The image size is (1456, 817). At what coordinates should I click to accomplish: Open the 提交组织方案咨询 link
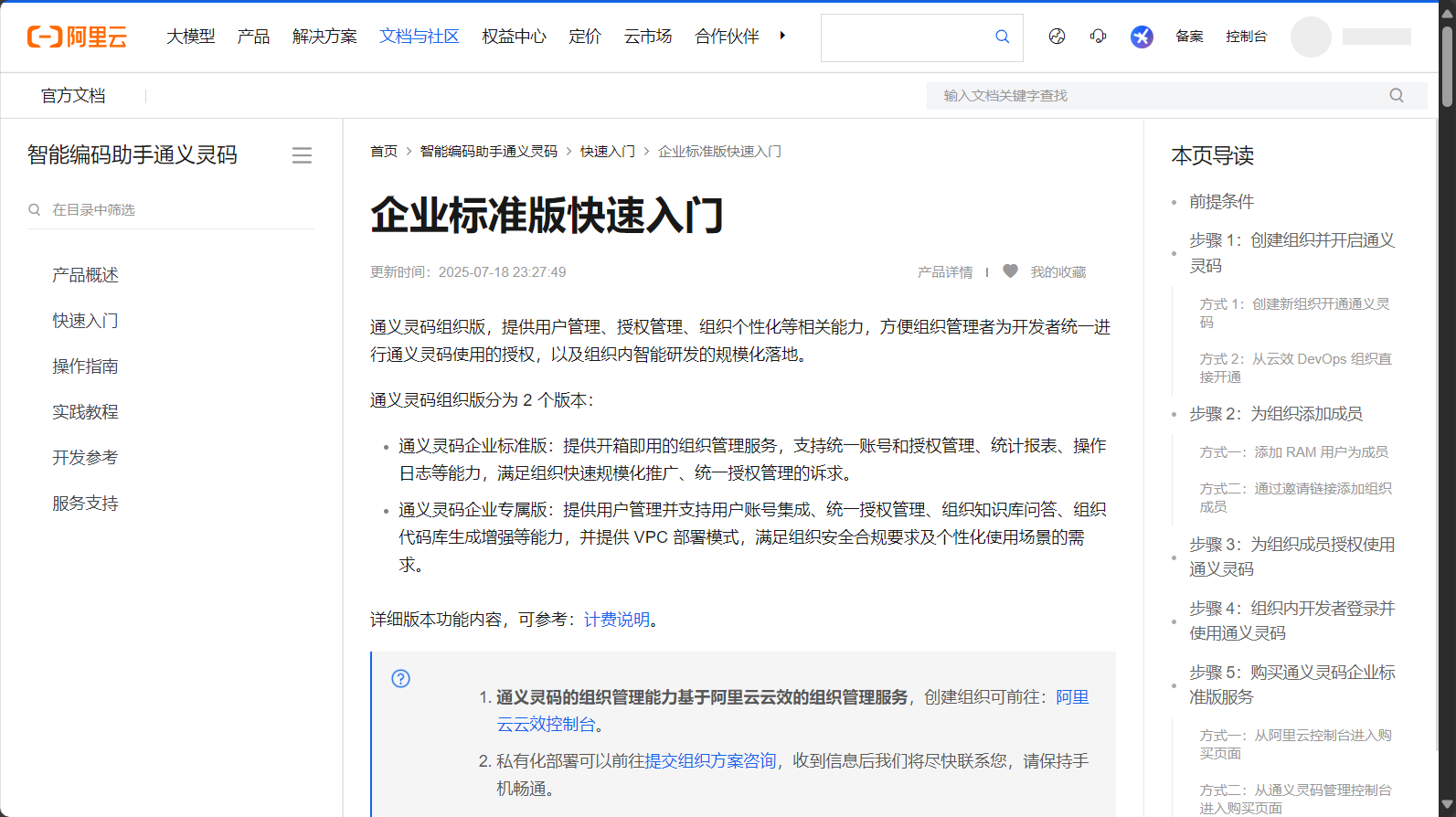(x=710, y=761)
